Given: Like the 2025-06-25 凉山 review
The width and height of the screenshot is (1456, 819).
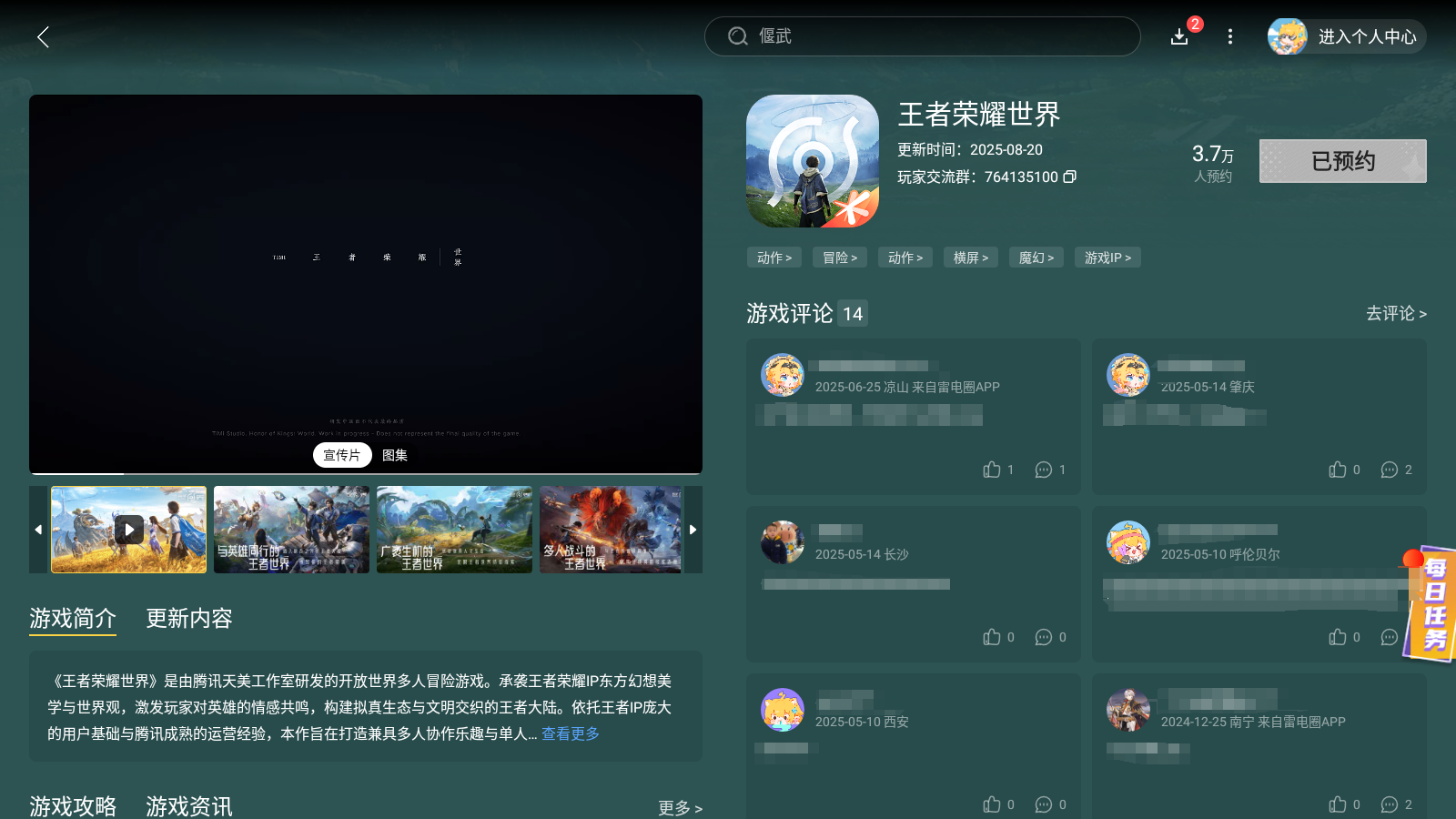Looking at the screenshot, I should pos(992,470).
